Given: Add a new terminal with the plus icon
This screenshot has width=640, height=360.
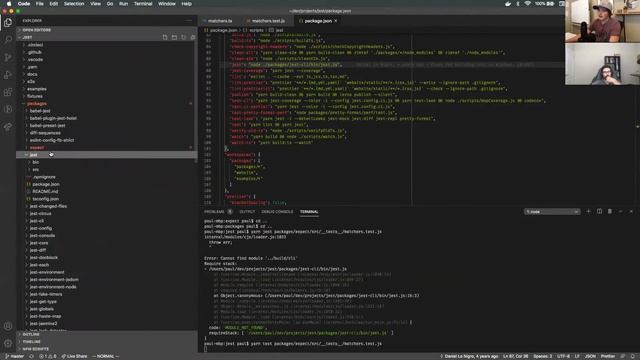Looking at the screenshot, I should click(x=588, y=211).
